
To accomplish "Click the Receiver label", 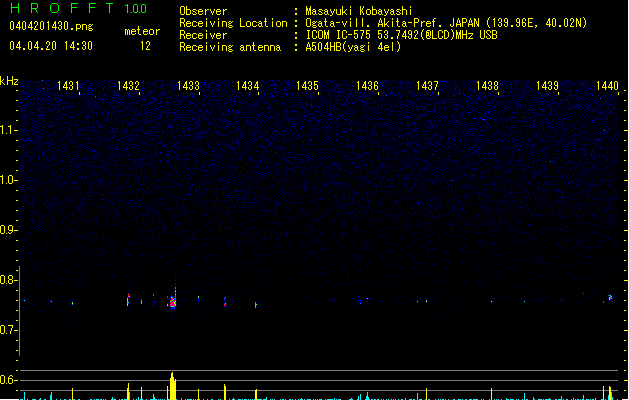I will click(x=203, y=35).
